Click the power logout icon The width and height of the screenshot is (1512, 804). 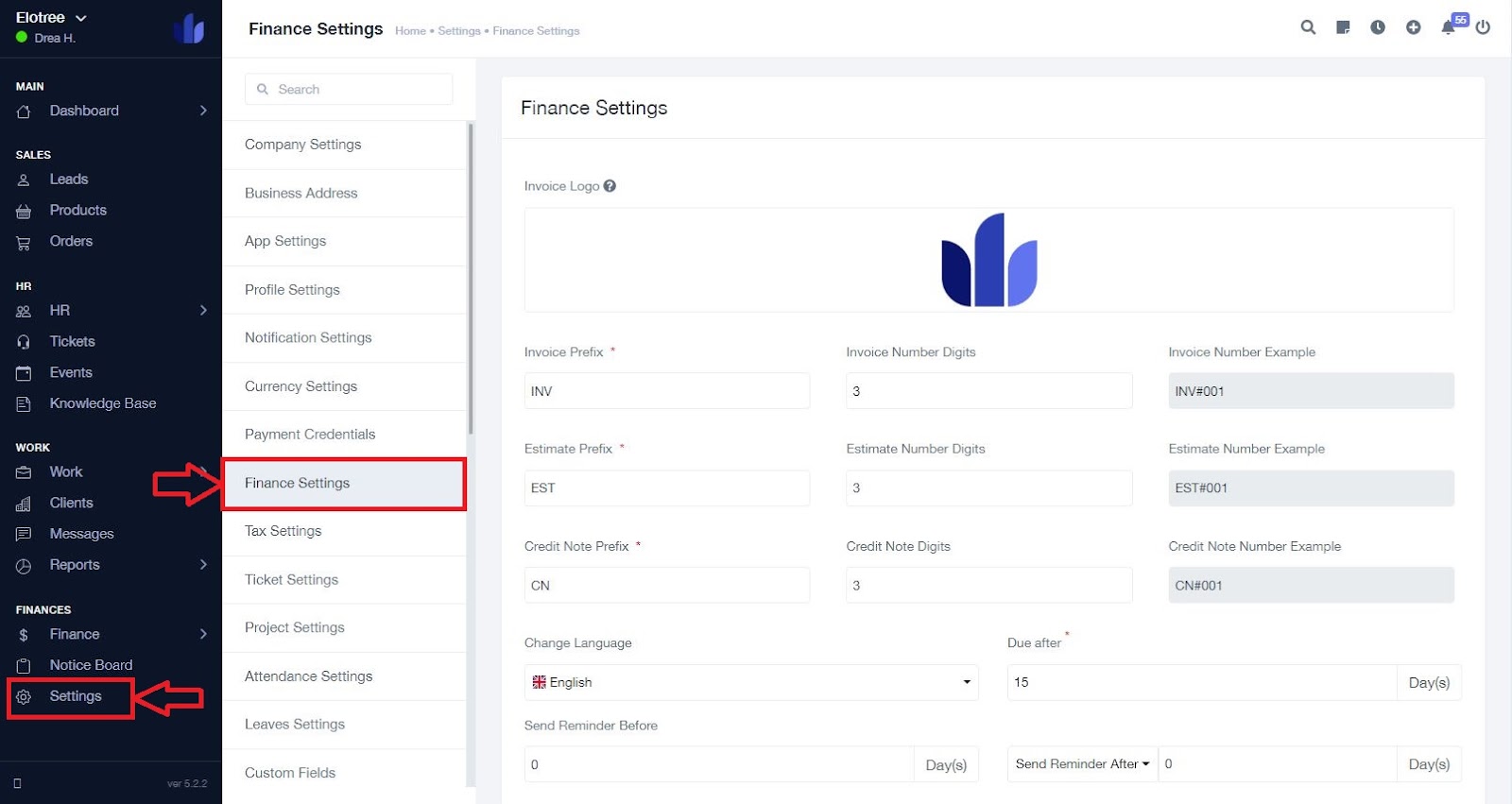tap(1483, 27)
